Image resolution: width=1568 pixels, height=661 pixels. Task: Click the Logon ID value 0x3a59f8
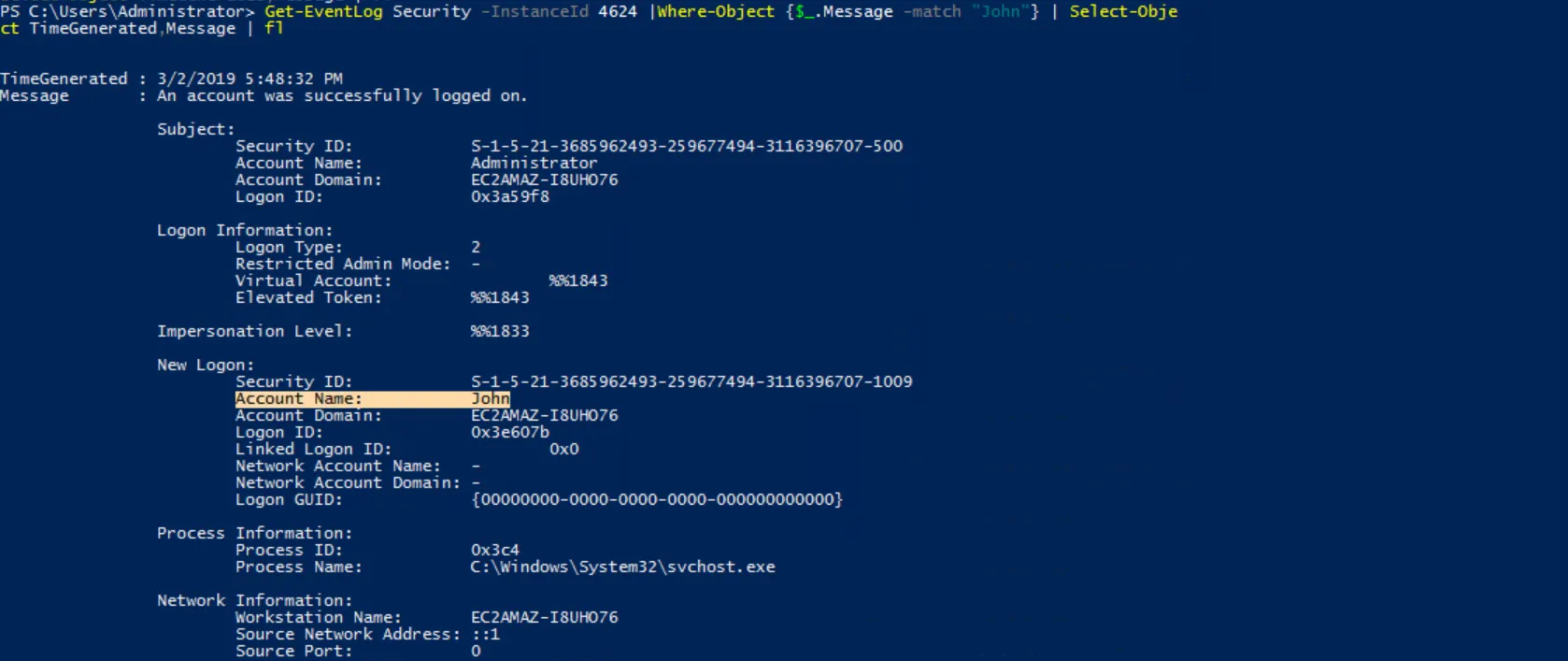coord(510,196)
